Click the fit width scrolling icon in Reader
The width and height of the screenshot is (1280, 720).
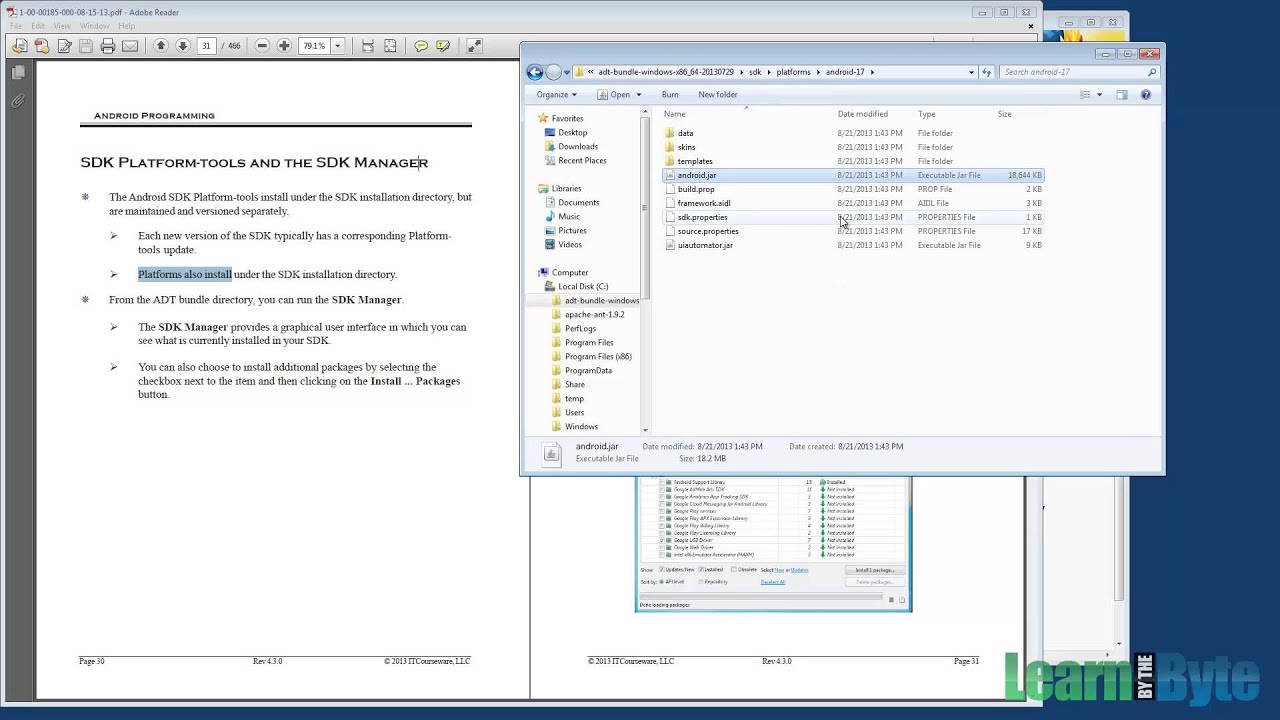368,46
